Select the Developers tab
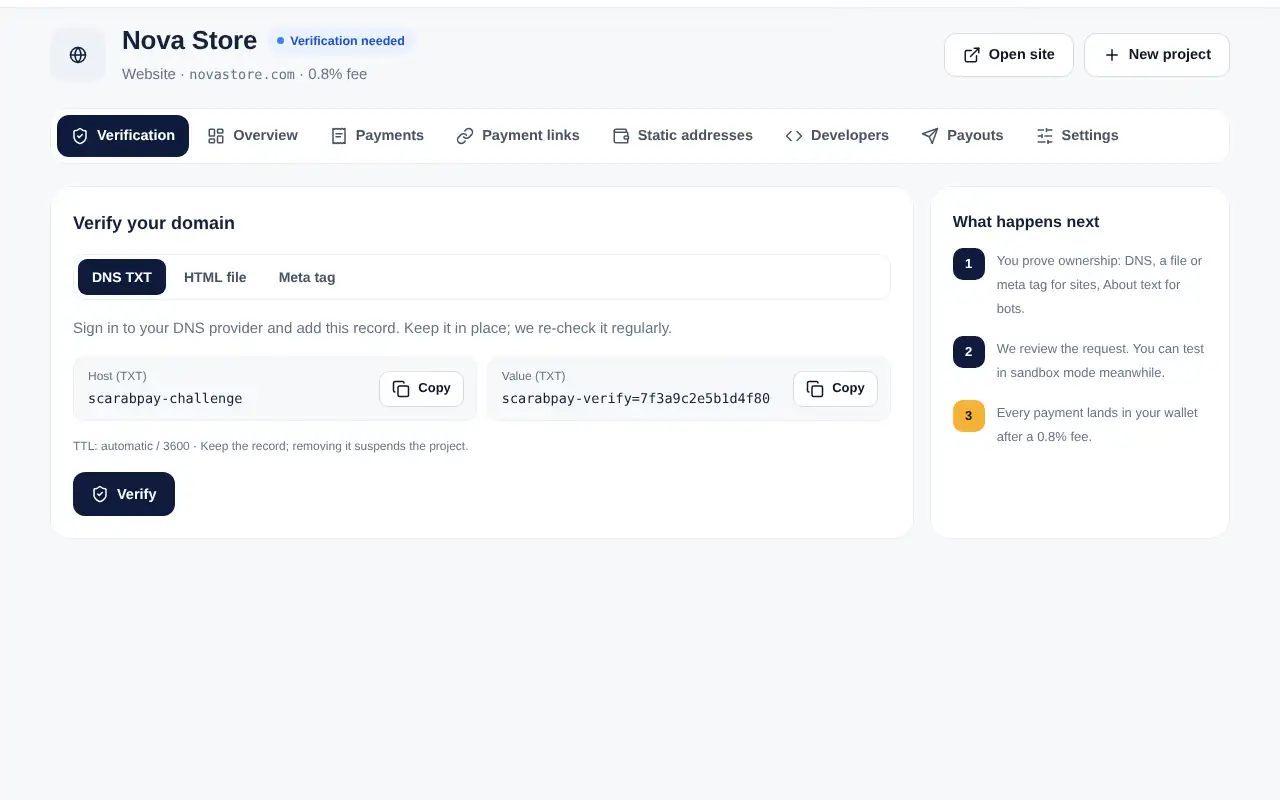 point(837,136)
